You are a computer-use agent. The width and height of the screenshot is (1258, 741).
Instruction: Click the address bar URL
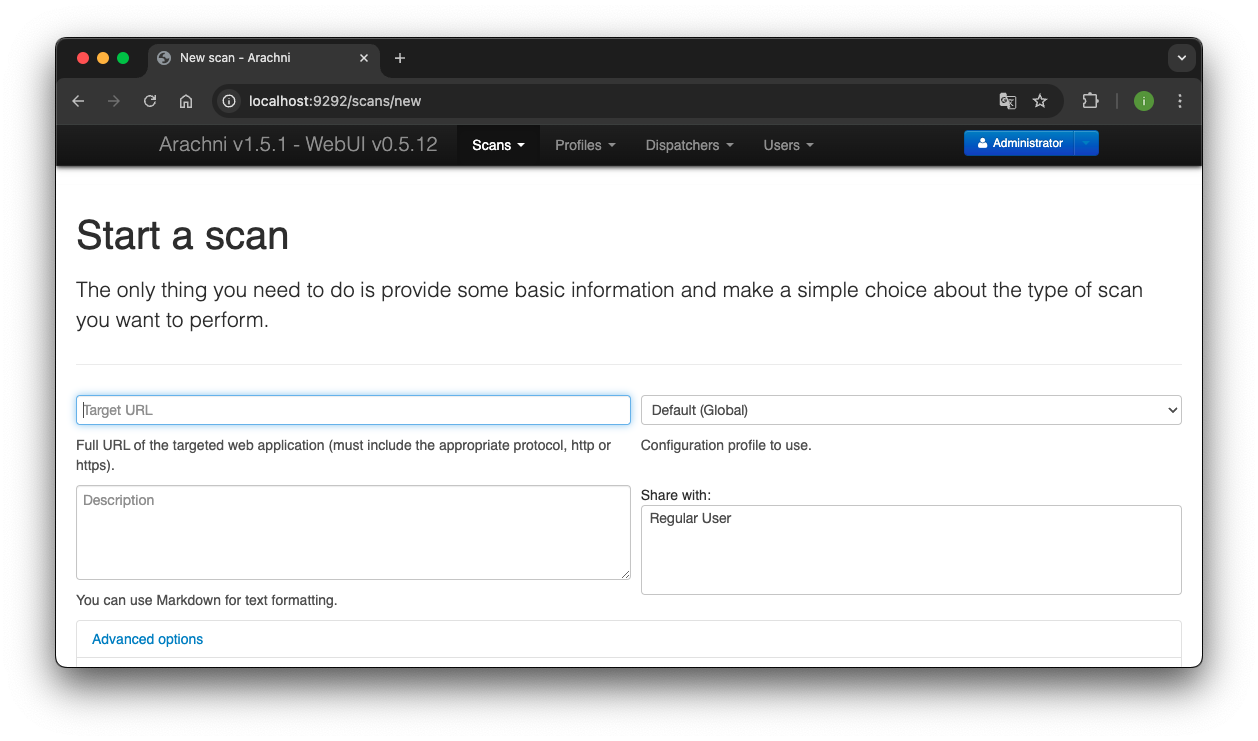point(335,101)
